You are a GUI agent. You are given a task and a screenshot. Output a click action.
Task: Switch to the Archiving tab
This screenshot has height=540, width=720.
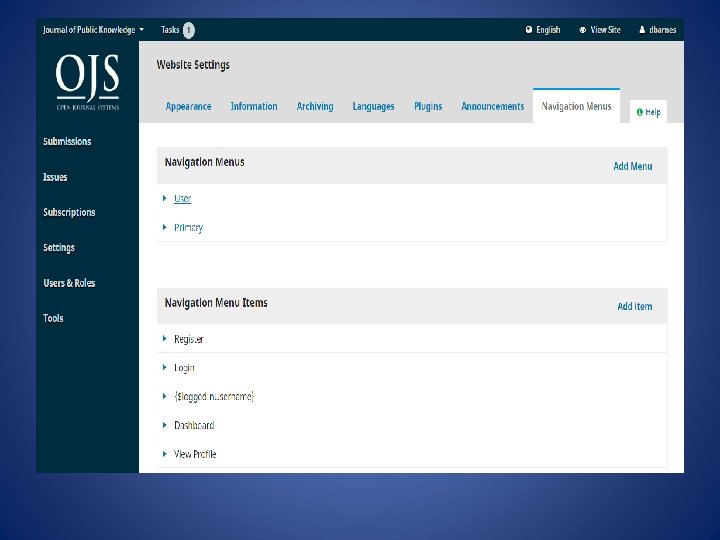[315, 107]
